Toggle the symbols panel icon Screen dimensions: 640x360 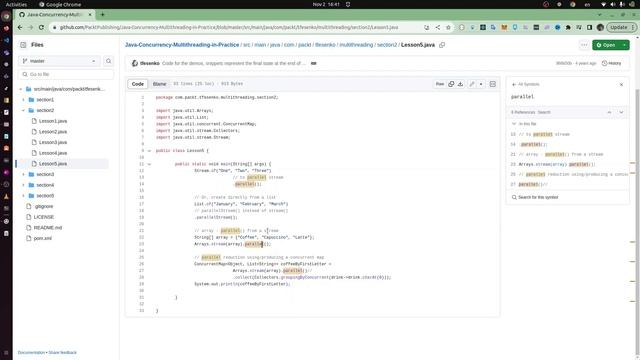(x=493, y=84)
